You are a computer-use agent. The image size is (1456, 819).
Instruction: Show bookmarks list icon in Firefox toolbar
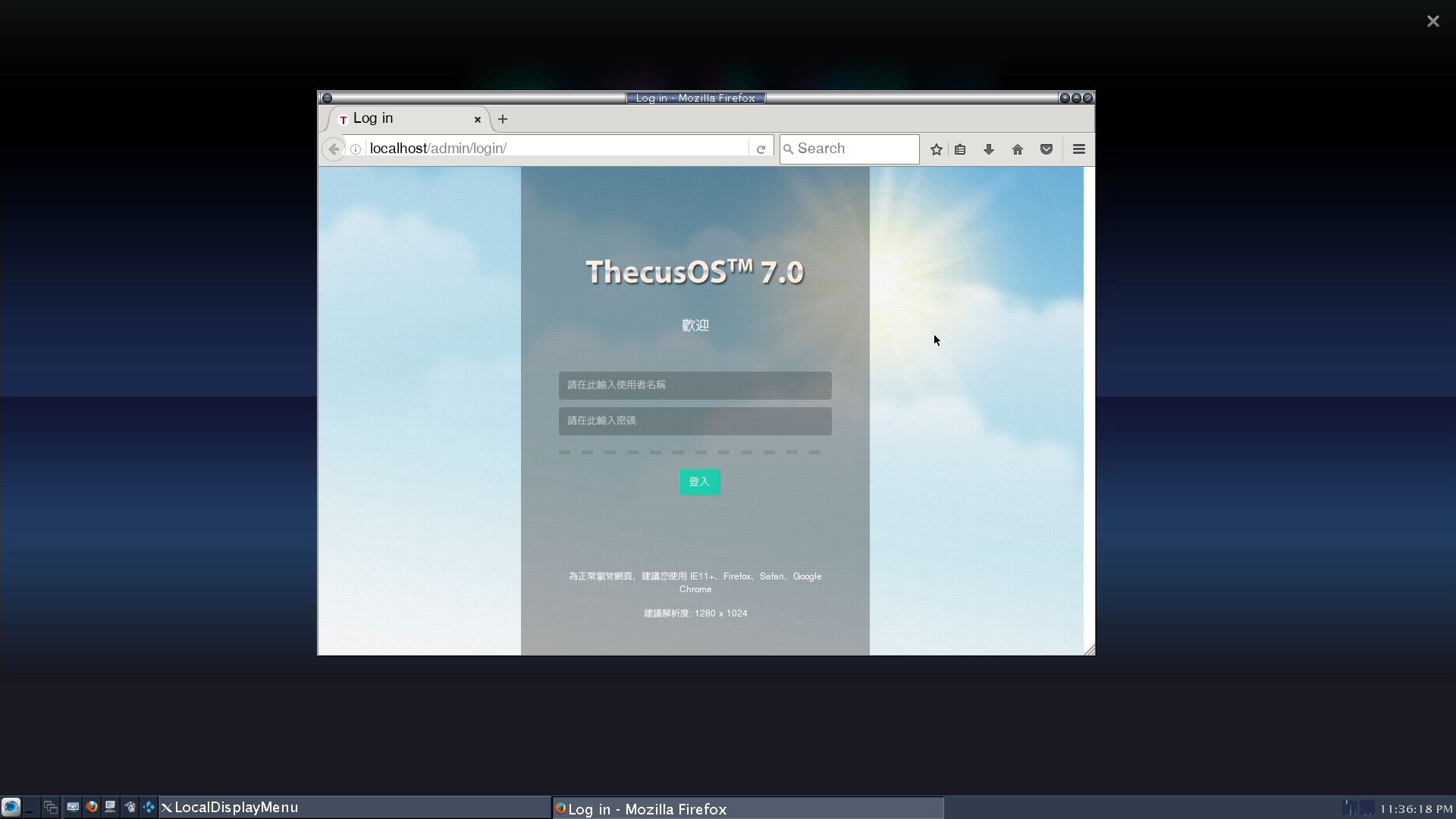point(960,149)
